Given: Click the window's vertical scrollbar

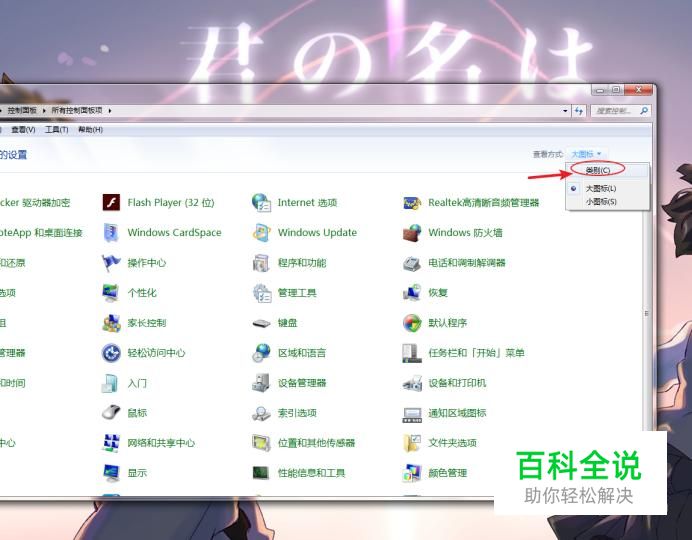Looking at the screenshot, I should [x=647, y=313].
